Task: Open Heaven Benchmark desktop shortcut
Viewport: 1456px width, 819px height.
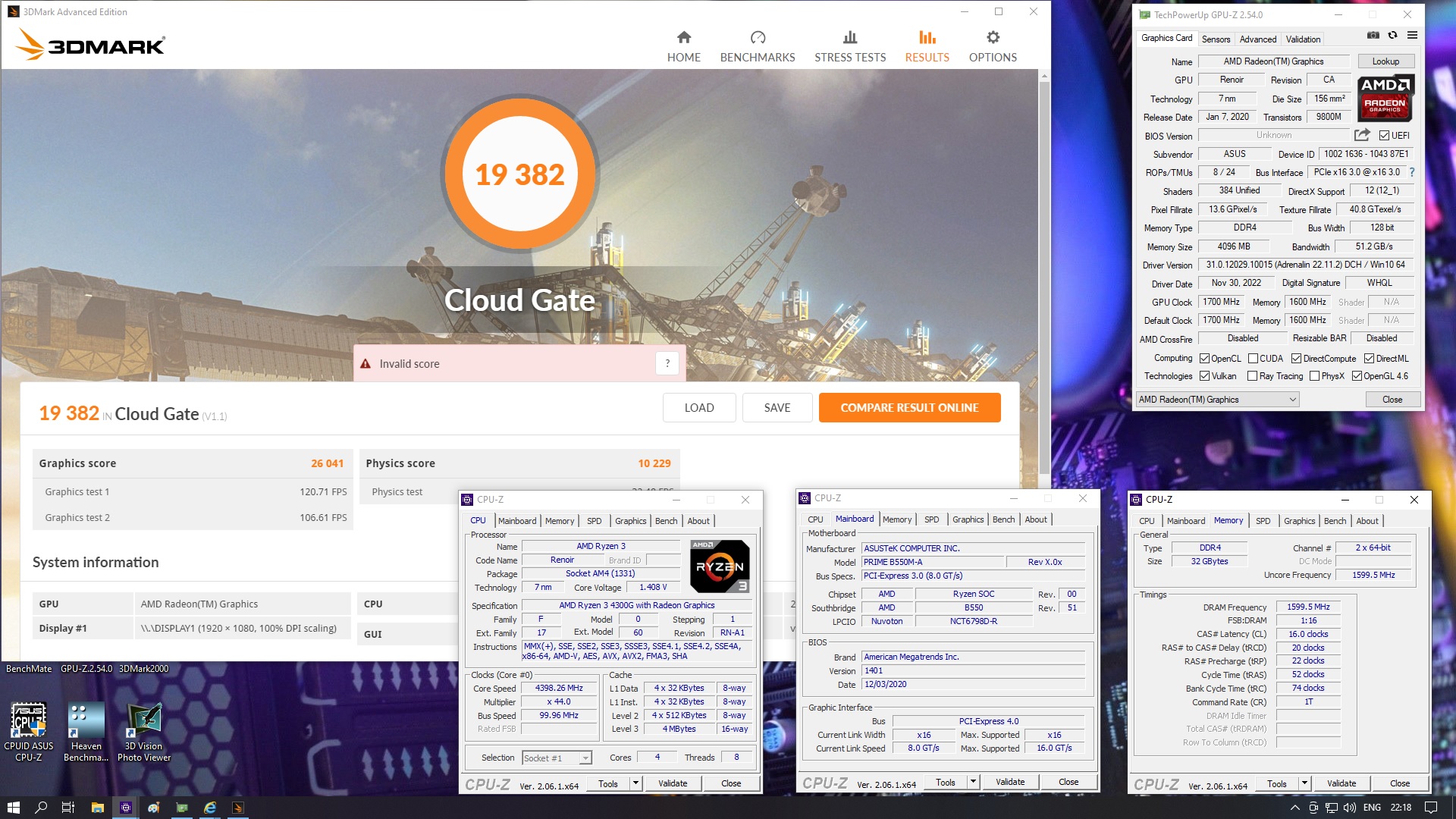Action: click(86, 732)
